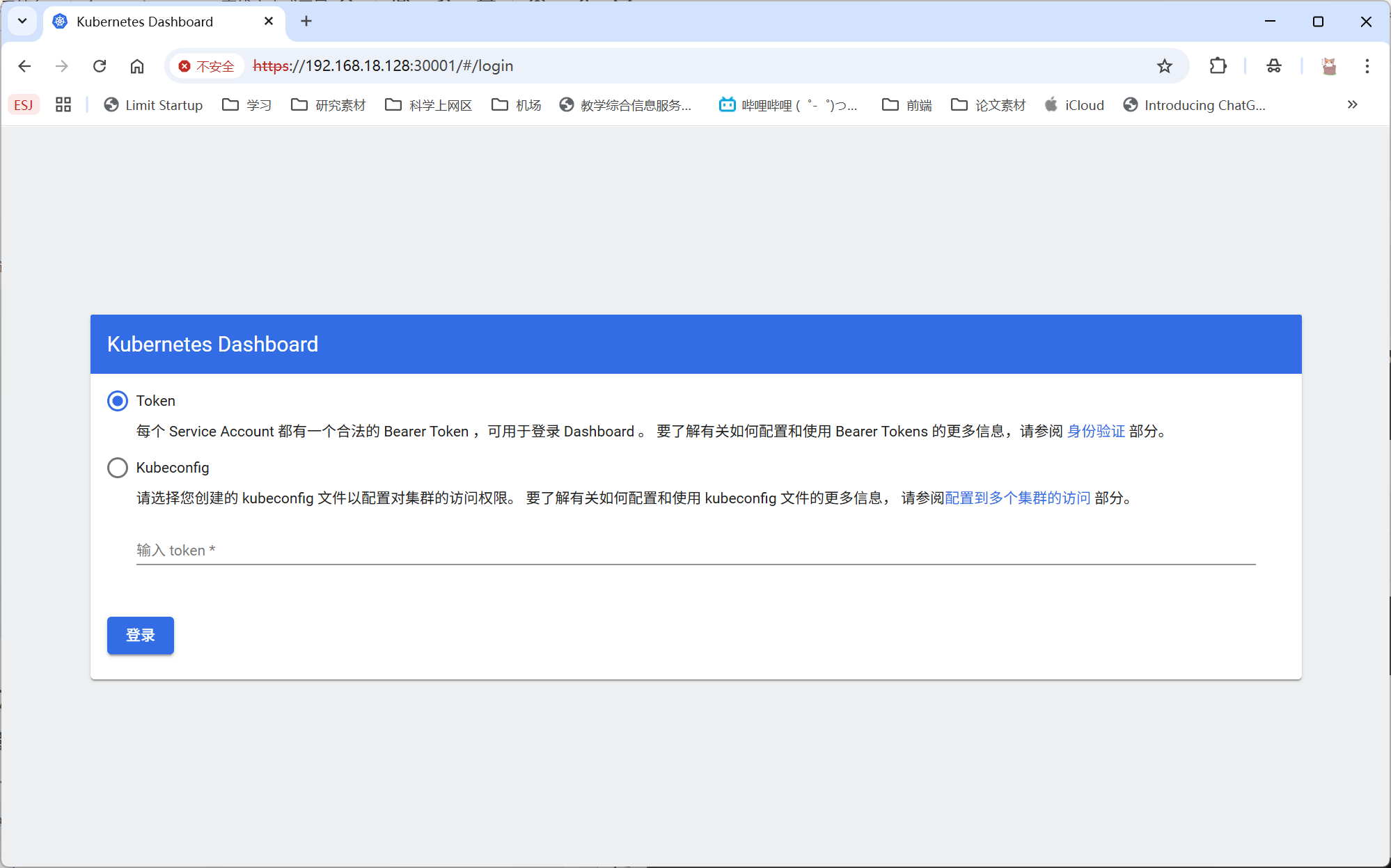Click the browser home icon

point(137,66)
